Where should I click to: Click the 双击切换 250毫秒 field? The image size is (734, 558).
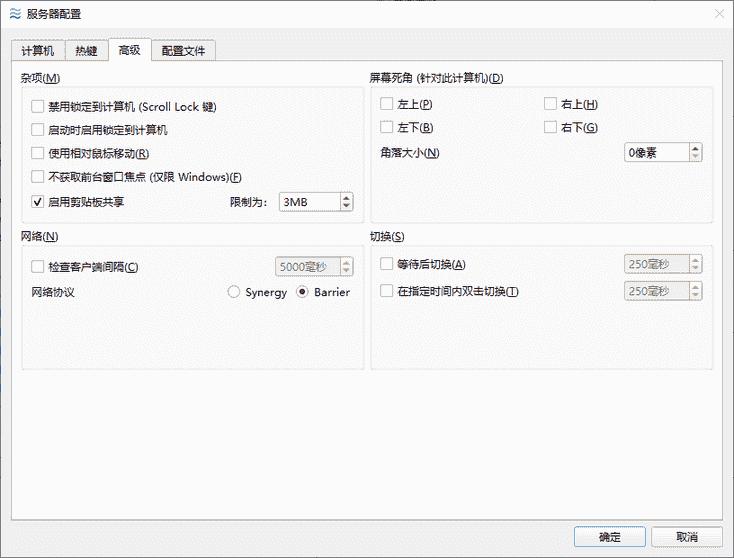coord(657,291)
